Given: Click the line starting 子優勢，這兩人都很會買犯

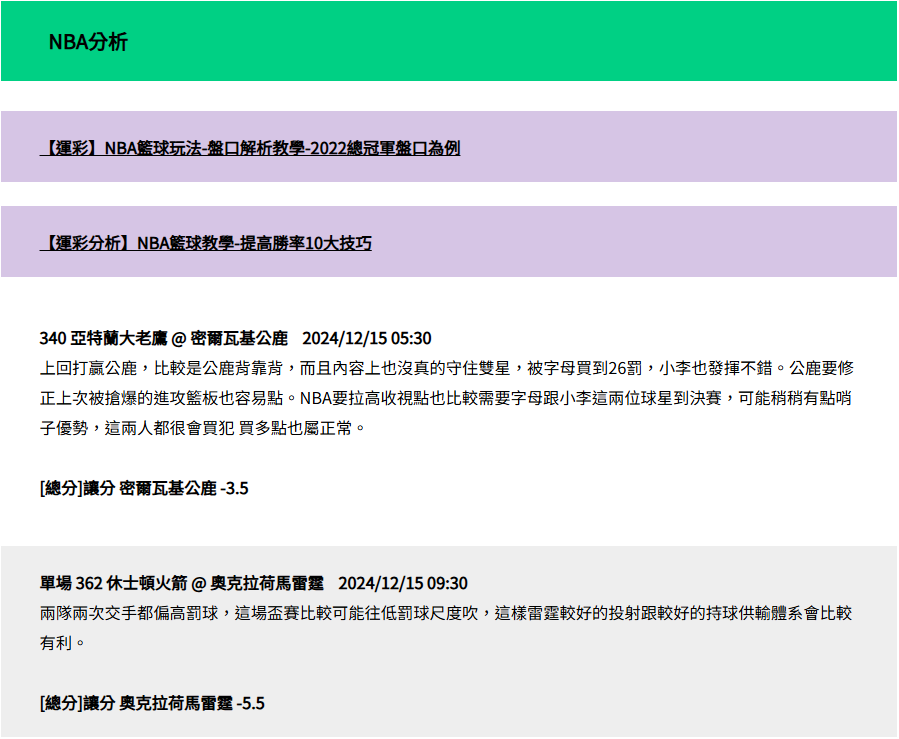Looking at the screenshot, I should 202,428.
